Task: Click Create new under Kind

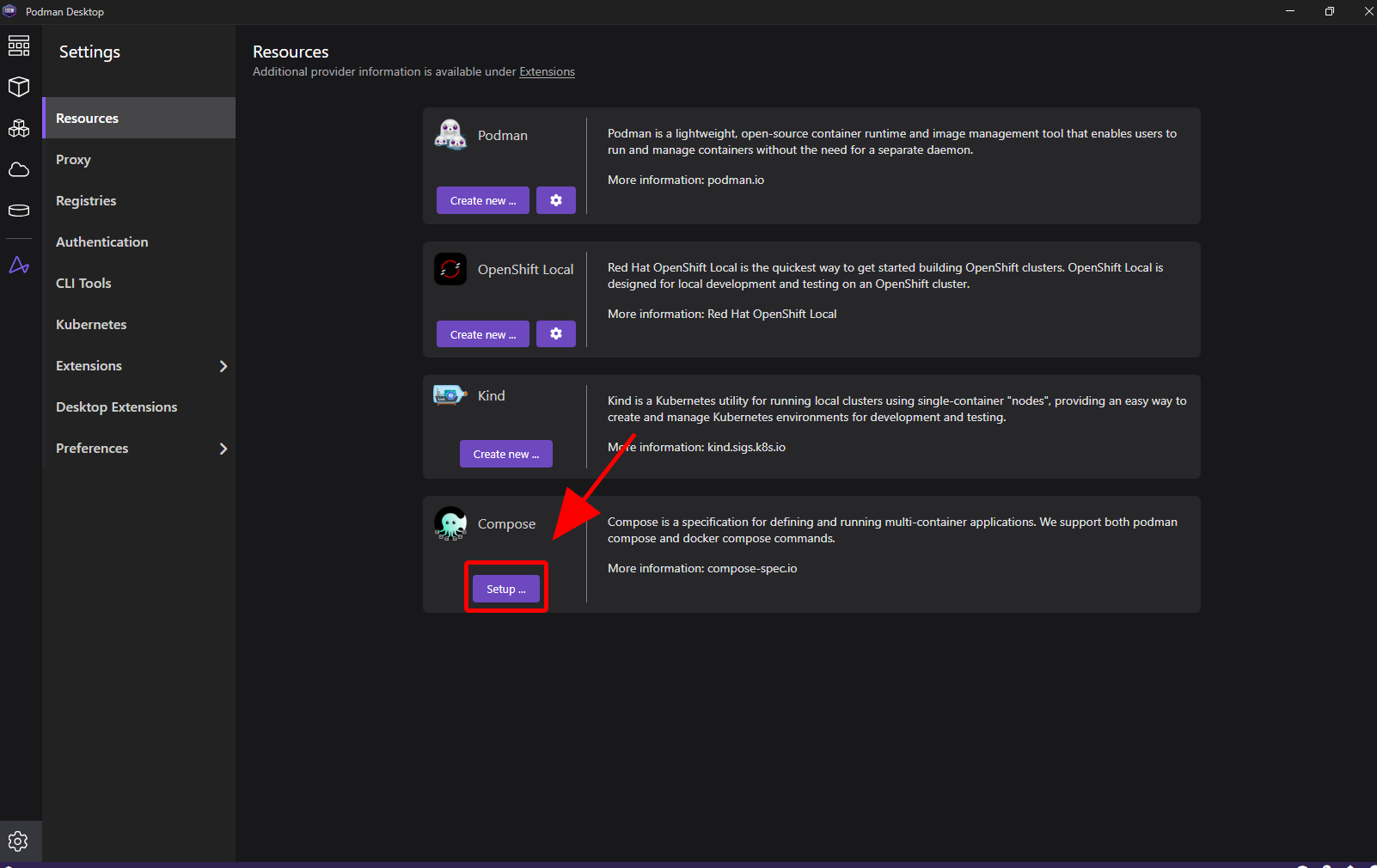Action: pos(505,454)
